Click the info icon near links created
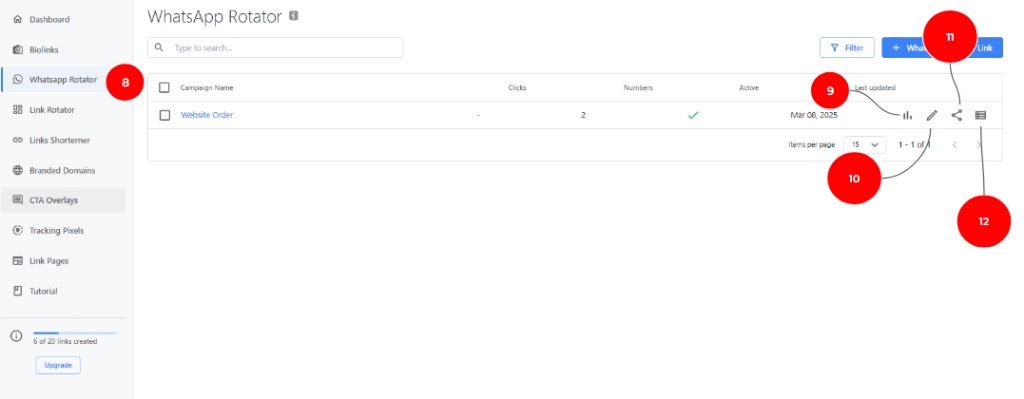Screen dimensions: 1024x399 [17, 336]
